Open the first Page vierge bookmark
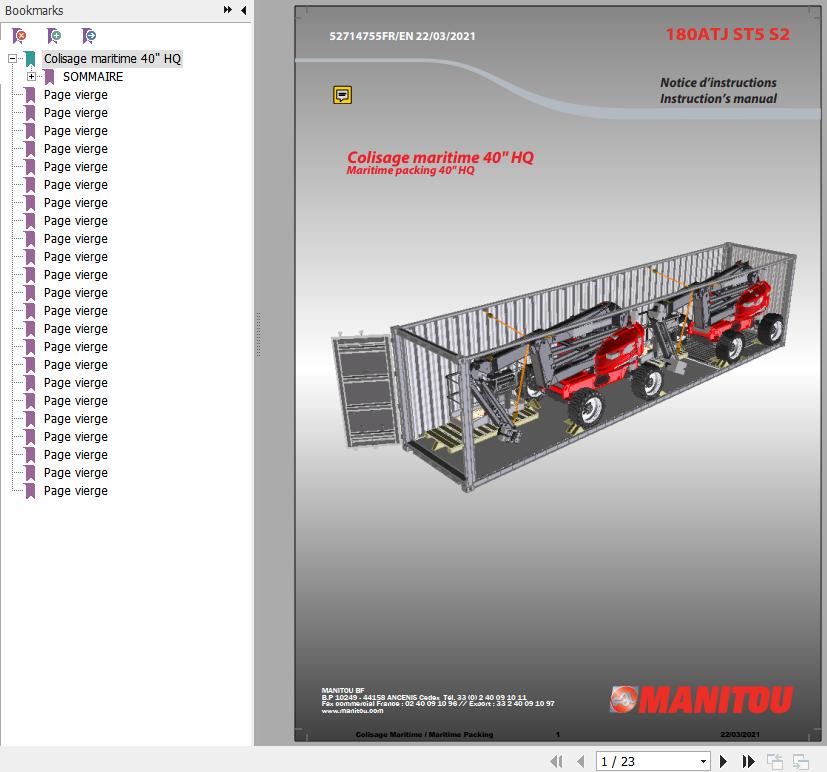The width and height of the screenshot is (827, 772). [75, 95]
